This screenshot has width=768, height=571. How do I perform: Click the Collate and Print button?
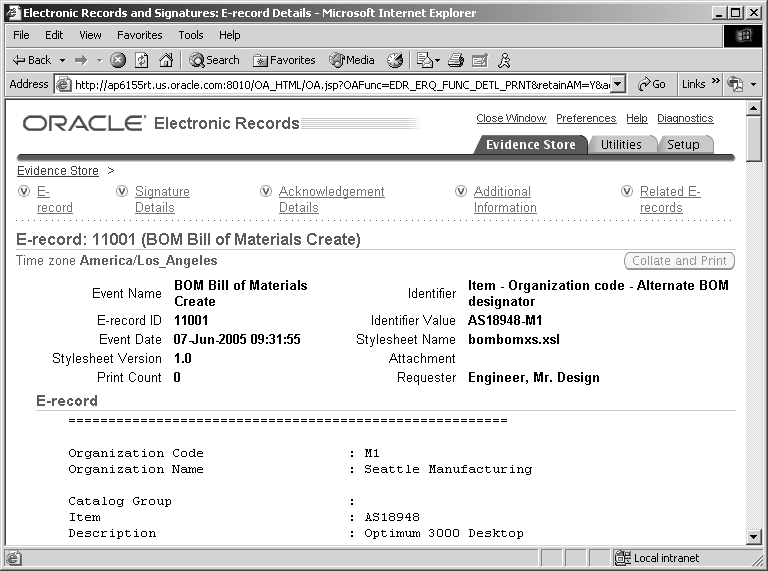(679, 261)
